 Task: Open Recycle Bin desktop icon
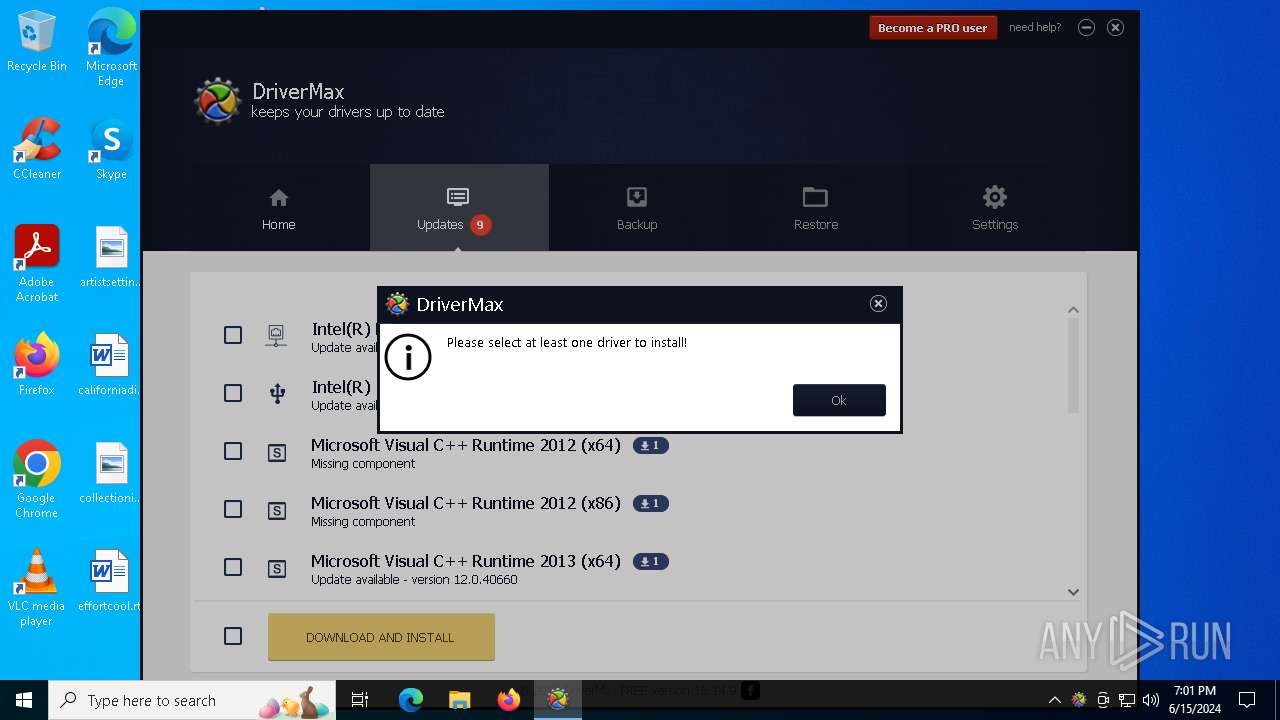point(37,42)
